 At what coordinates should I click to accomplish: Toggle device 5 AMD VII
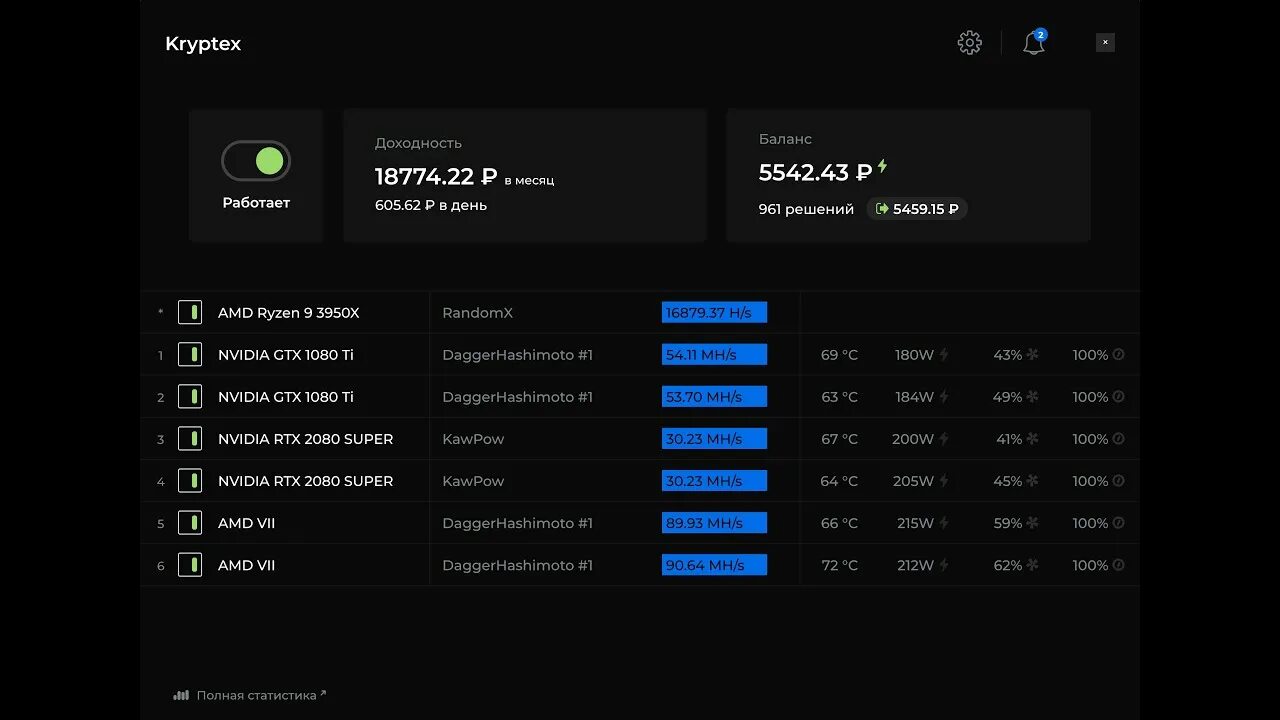[190, 523]
